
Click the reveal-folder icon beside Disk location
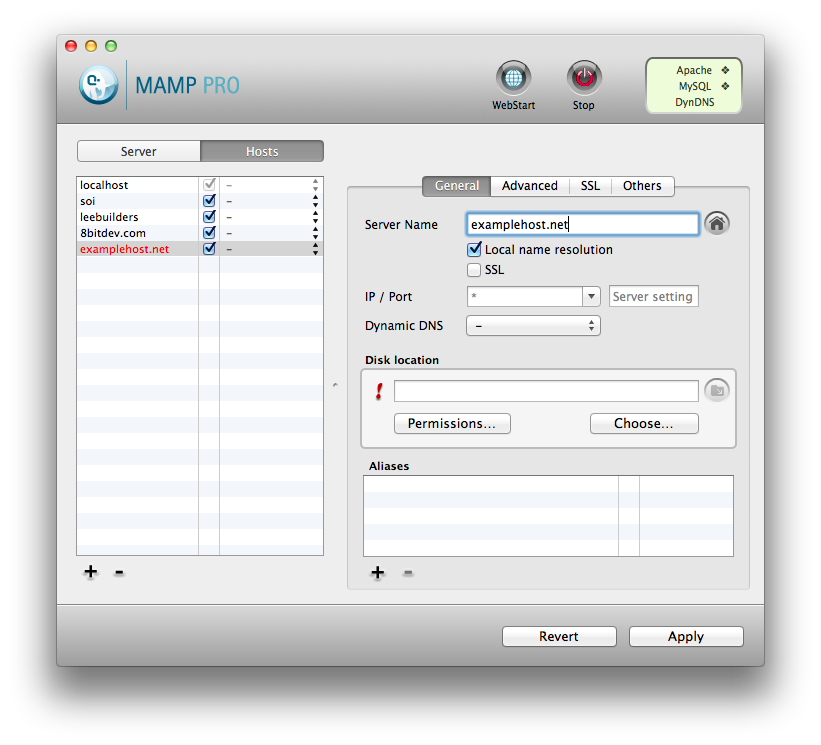[x=717, y=391]
